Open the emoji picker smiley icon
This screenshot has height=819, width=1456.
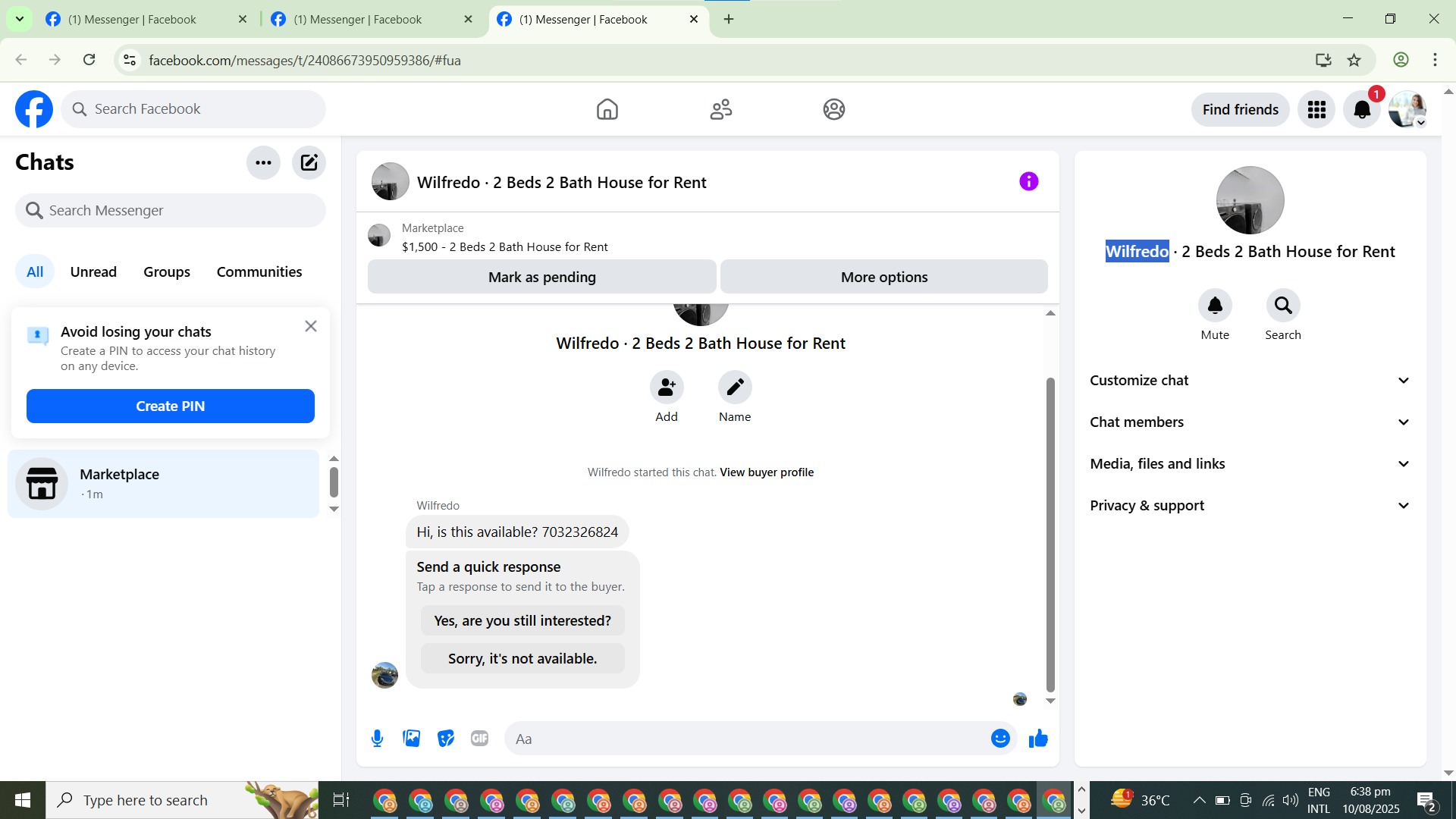(x=1000, y=739)
